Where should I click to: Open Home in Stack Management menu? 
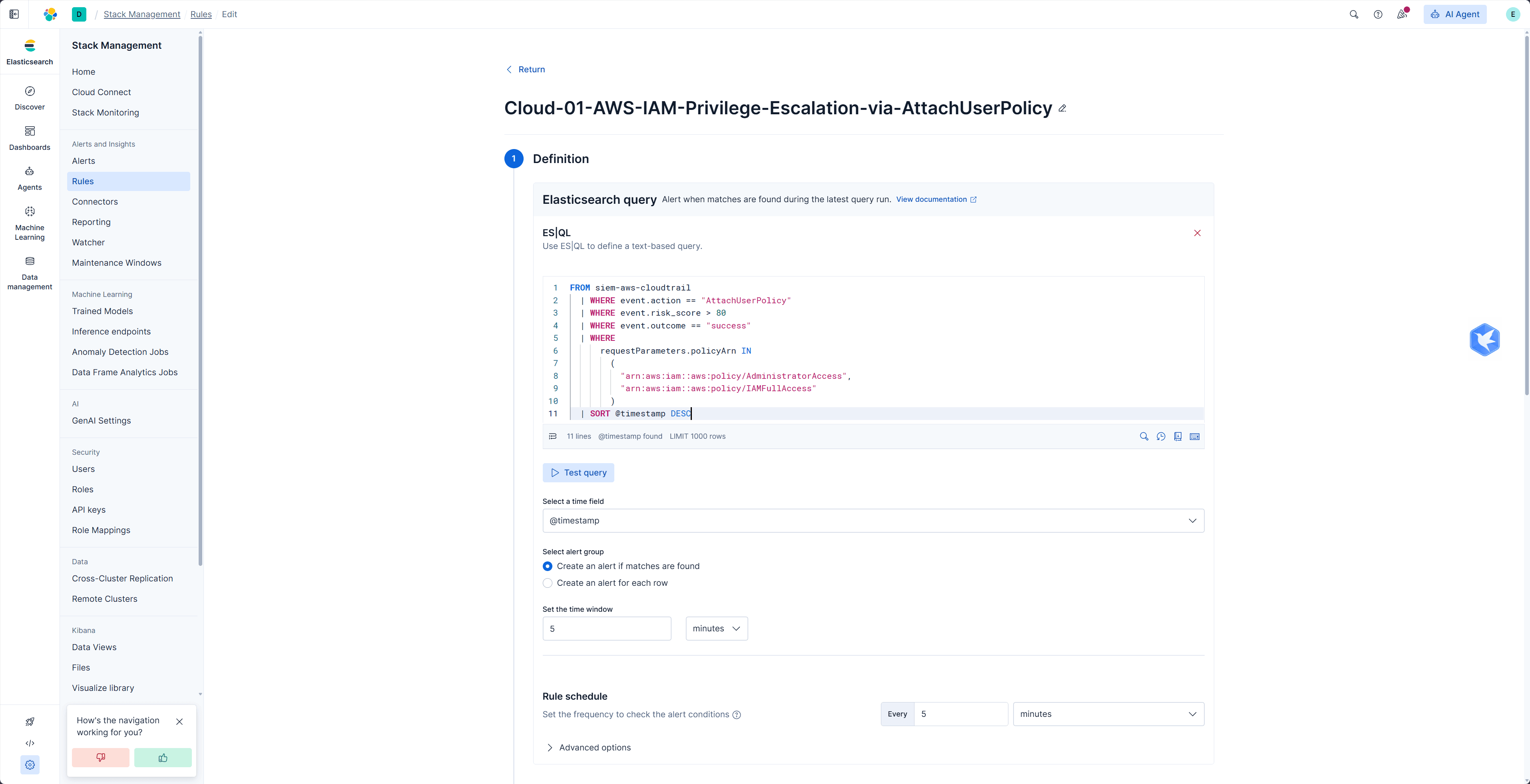click(84, 72)
